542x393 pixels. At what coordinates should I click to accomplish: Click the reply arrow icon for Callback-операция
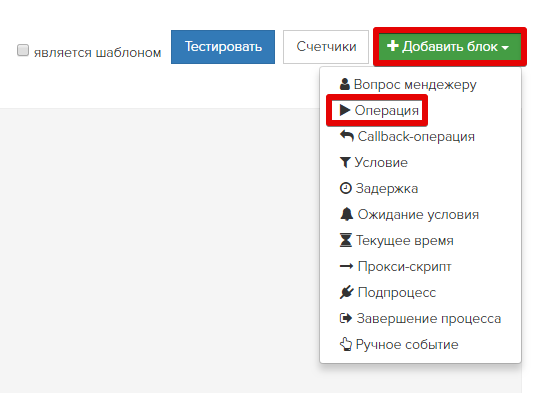tap(347, 135)
